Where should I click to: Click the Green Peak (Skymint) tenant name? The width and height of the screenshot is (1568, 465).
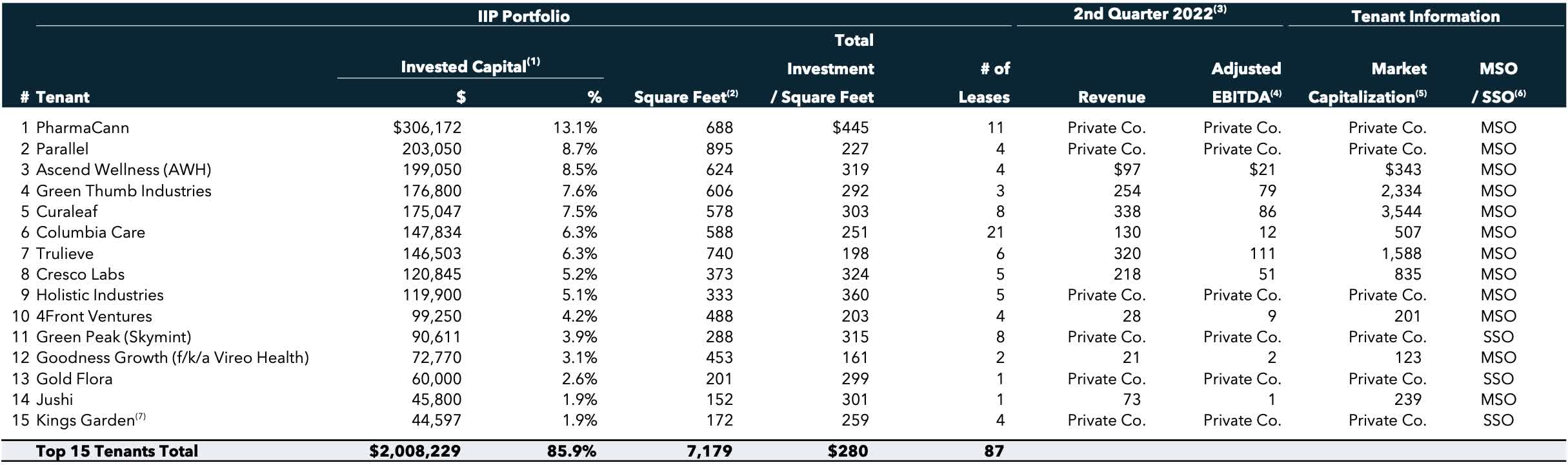[114, 337]
